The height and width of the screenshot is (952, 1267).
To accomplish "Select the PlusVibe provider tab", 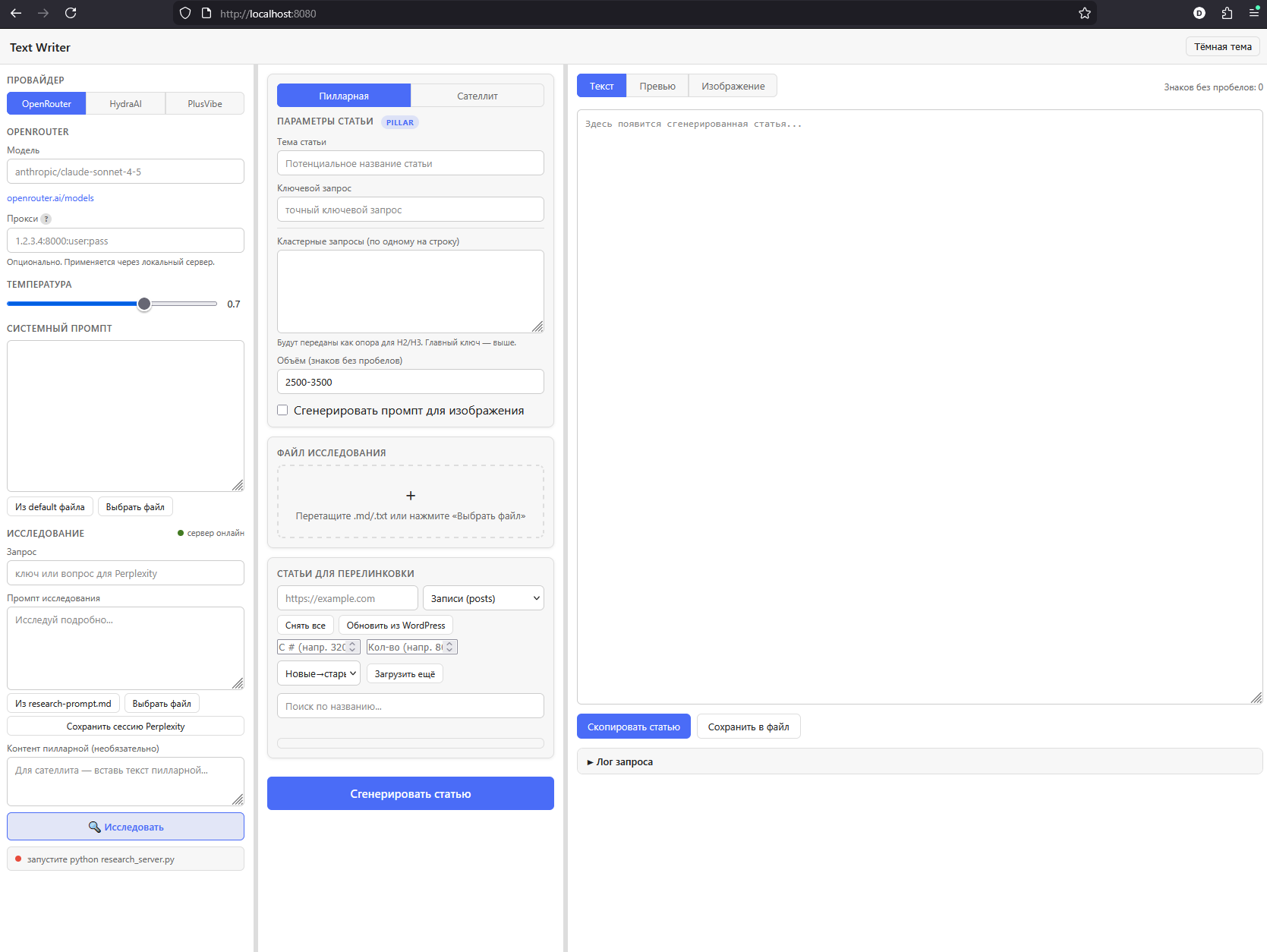I will (x=205, y=103).
